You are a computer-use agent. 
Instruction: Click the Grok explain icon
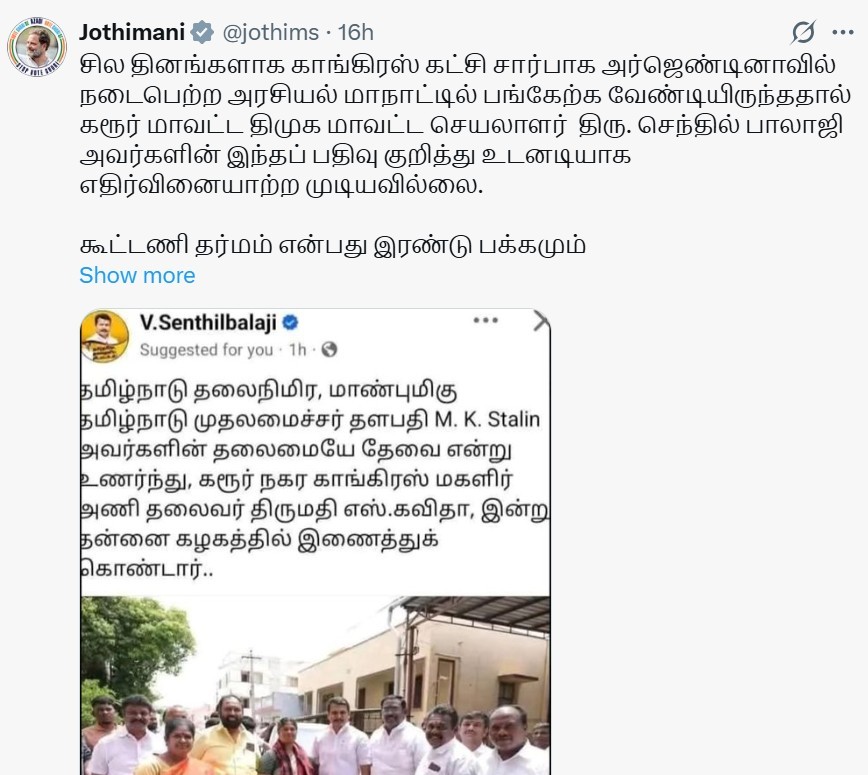[803, 32]
